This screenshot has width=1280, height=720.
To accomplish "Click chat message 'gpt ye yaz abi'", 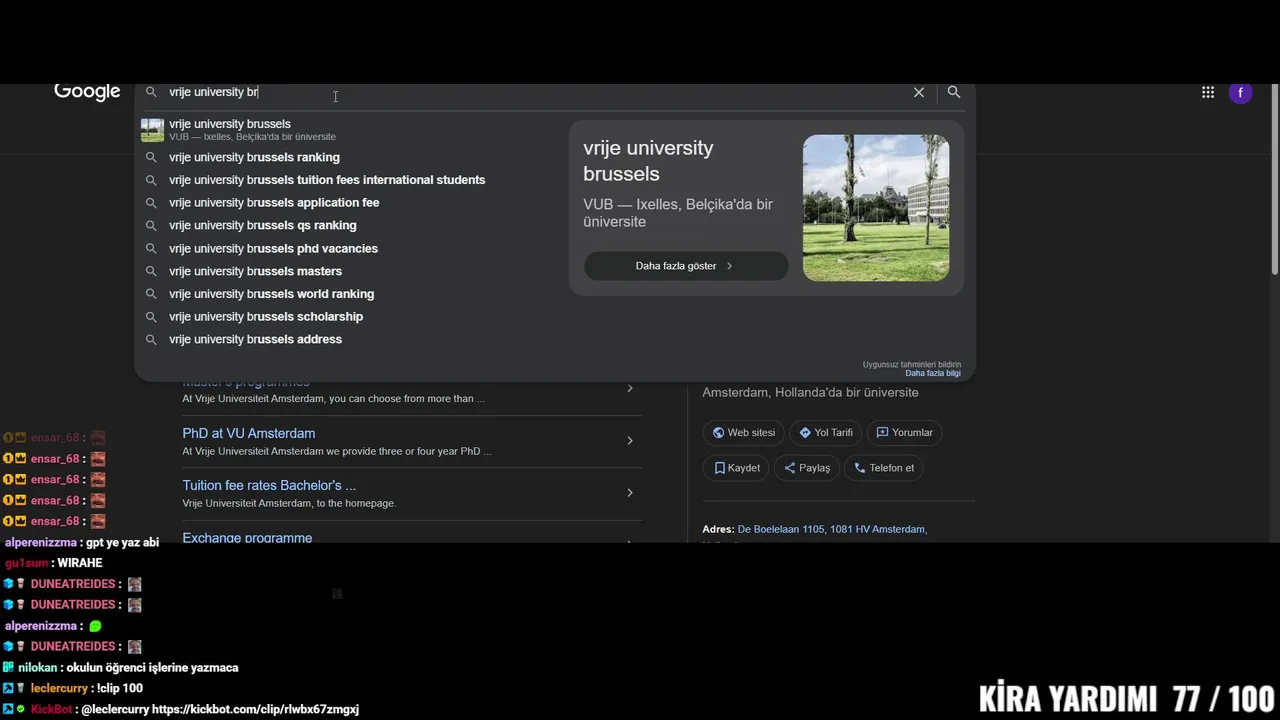I will (x=122, y=543).
